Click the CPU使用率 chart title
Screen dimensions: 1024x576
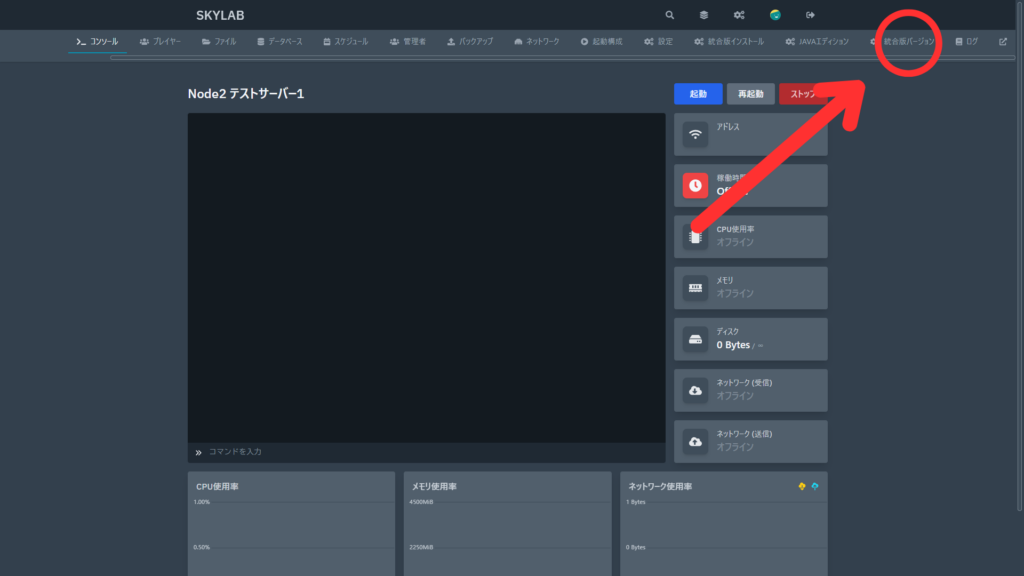(x=217, y=487)
